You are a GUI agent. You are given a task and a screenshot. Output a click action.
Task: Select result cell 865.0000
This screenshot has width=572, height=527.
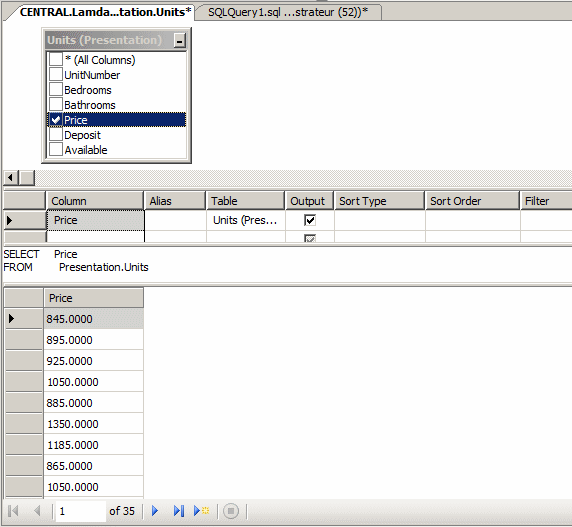(x=94, y=466)
